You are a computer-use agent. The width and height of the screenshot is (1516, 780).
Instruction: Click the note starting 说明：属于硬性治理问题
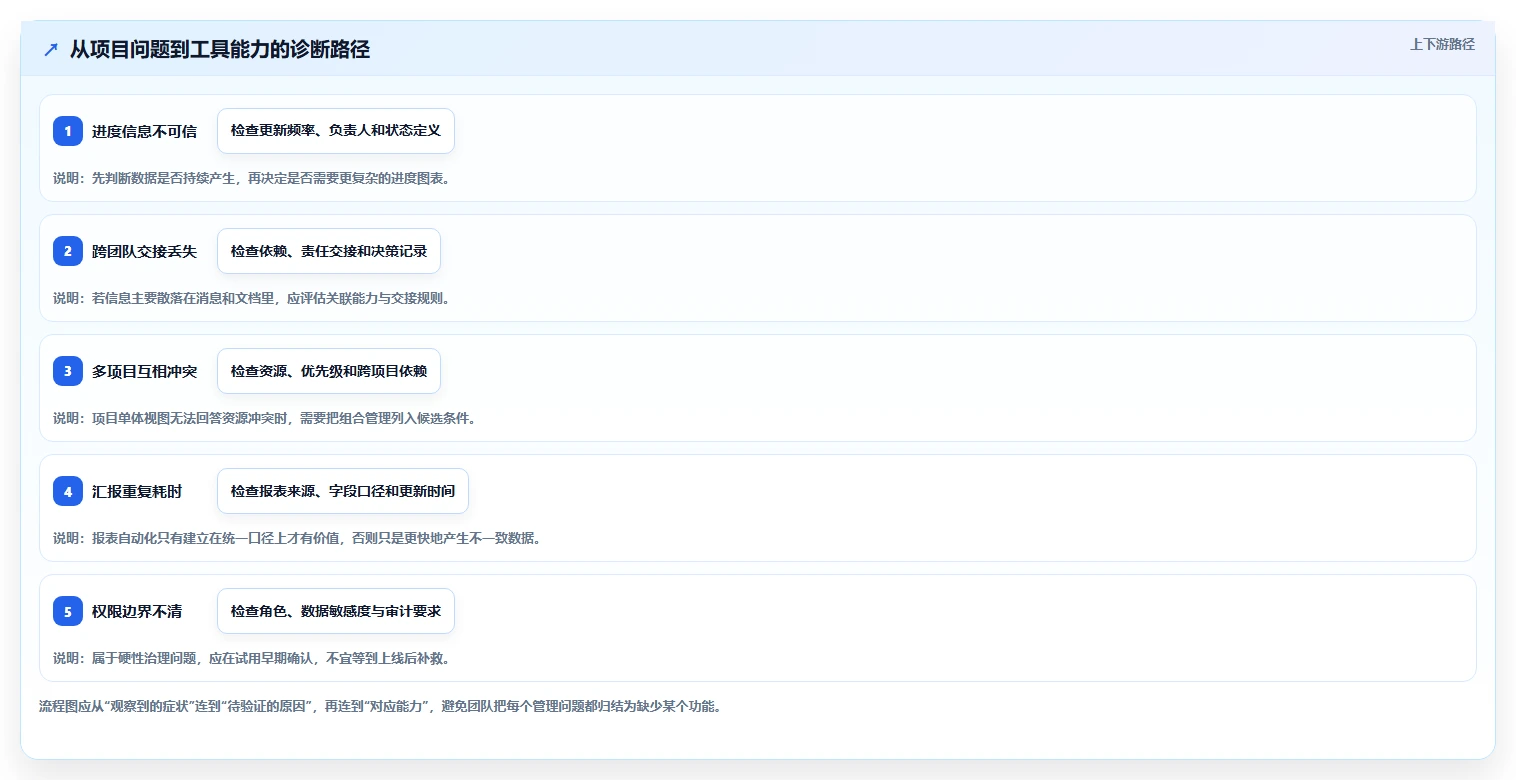[251, 658]
